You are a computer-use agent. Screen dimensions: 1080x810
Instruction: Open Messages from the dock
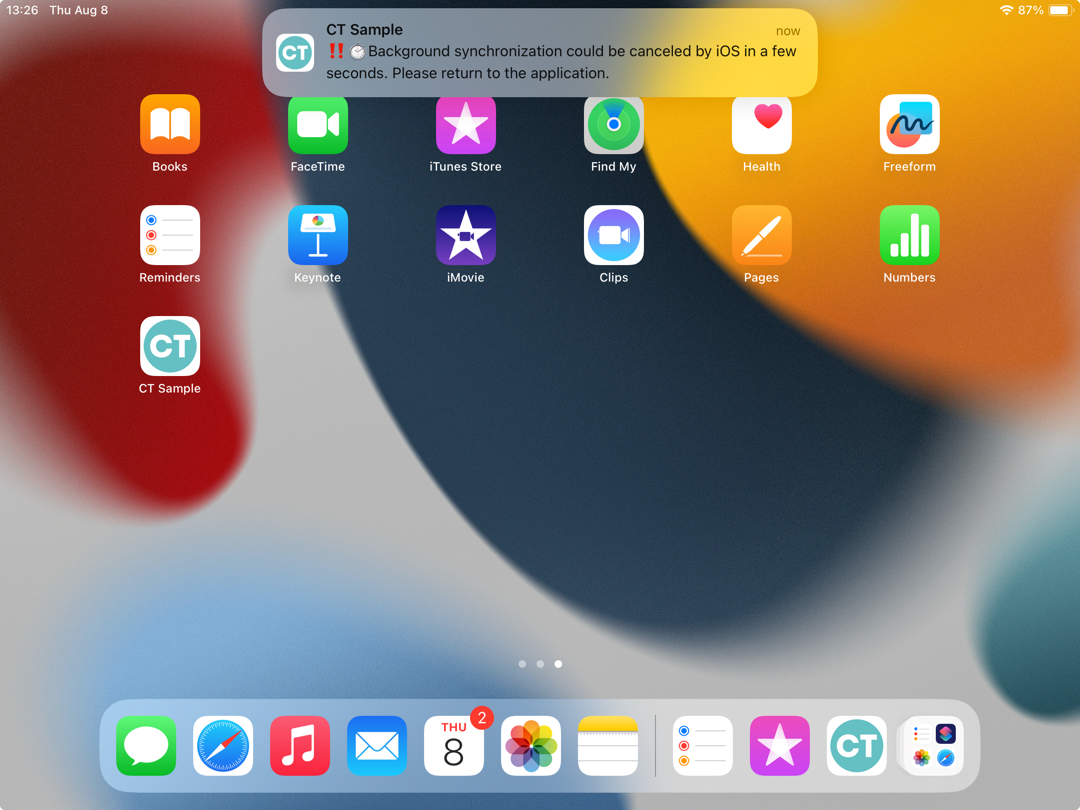pyautogui.click(x=146, y=745)
